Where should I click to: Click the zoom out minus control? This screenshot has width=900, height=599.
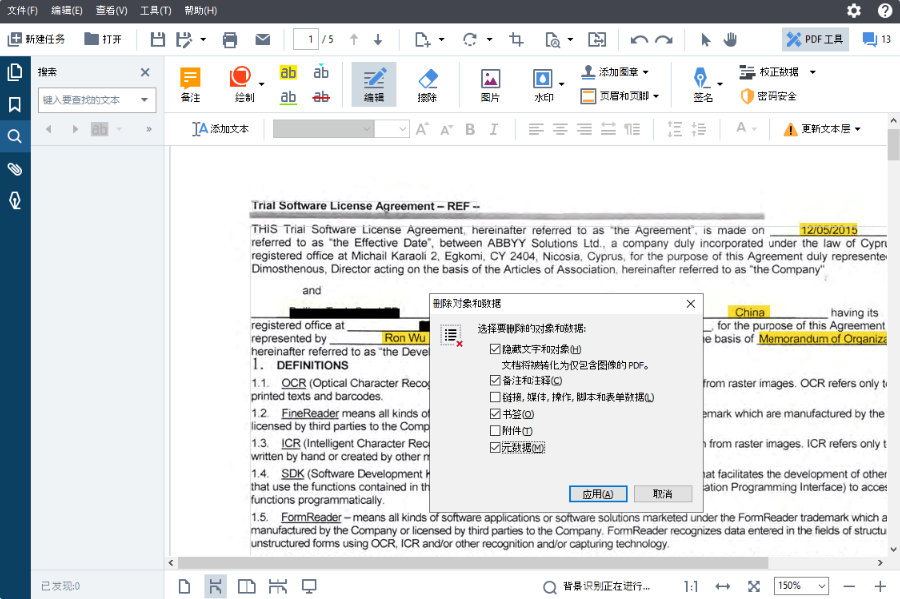pyautogui.click(x=849, y=586)
